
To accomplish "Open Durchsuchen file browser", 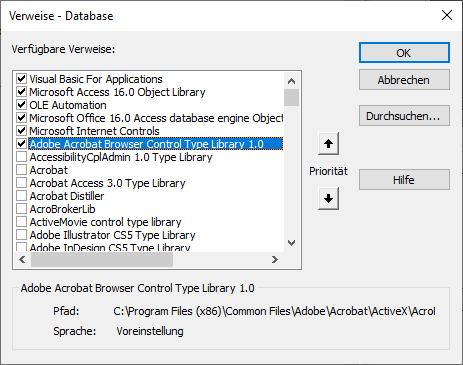I will pyautogui.click(x=404, y=116).
